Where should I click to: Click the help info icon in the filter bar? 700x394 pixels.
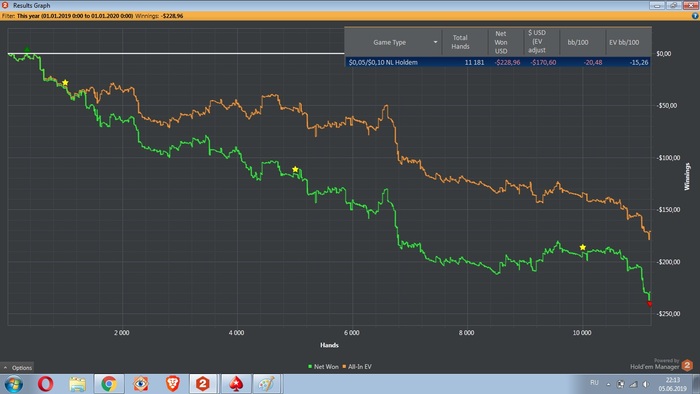(x=695, y=16)
